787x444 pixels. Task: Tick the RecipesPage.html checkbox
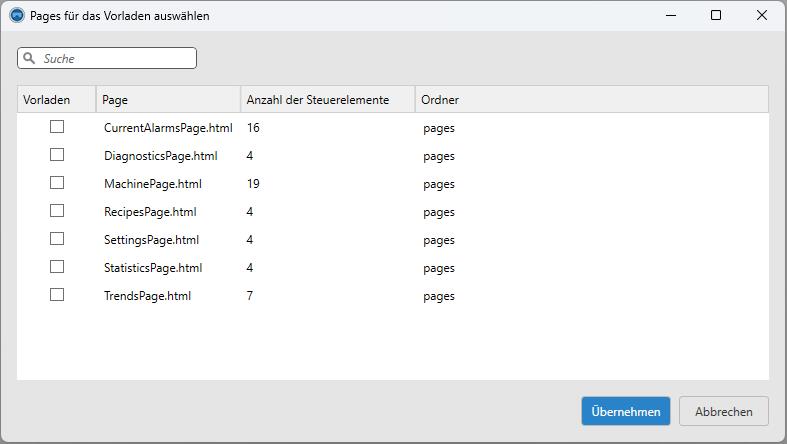(x=57, y=211)
